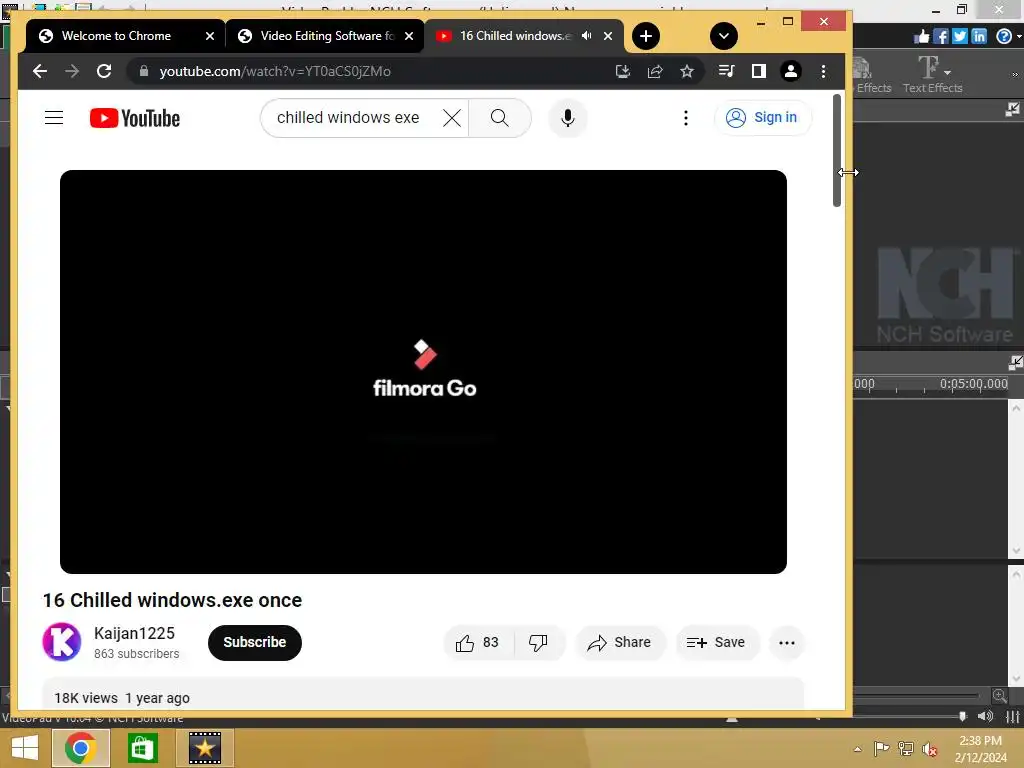Start voice search with the microphone
This screenshot has height=768, width=1024.
point(568,118)
